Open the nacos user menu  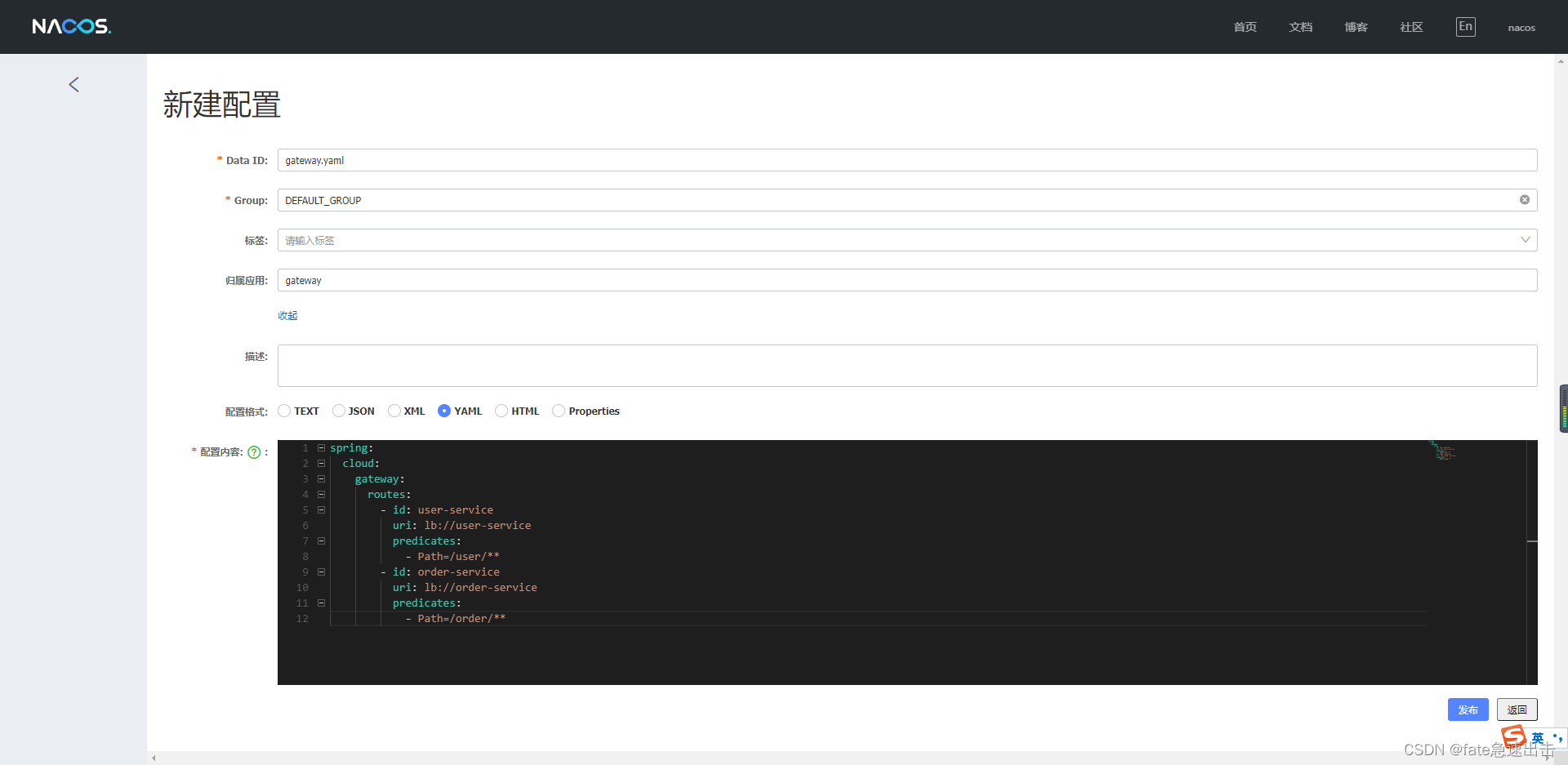[x=1521, y=28]
